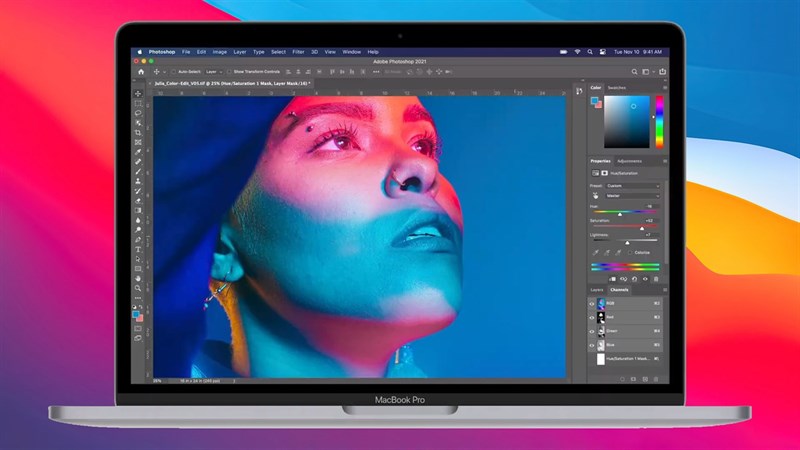Select the Brush tool
The image size is (800, 450).
138,171
